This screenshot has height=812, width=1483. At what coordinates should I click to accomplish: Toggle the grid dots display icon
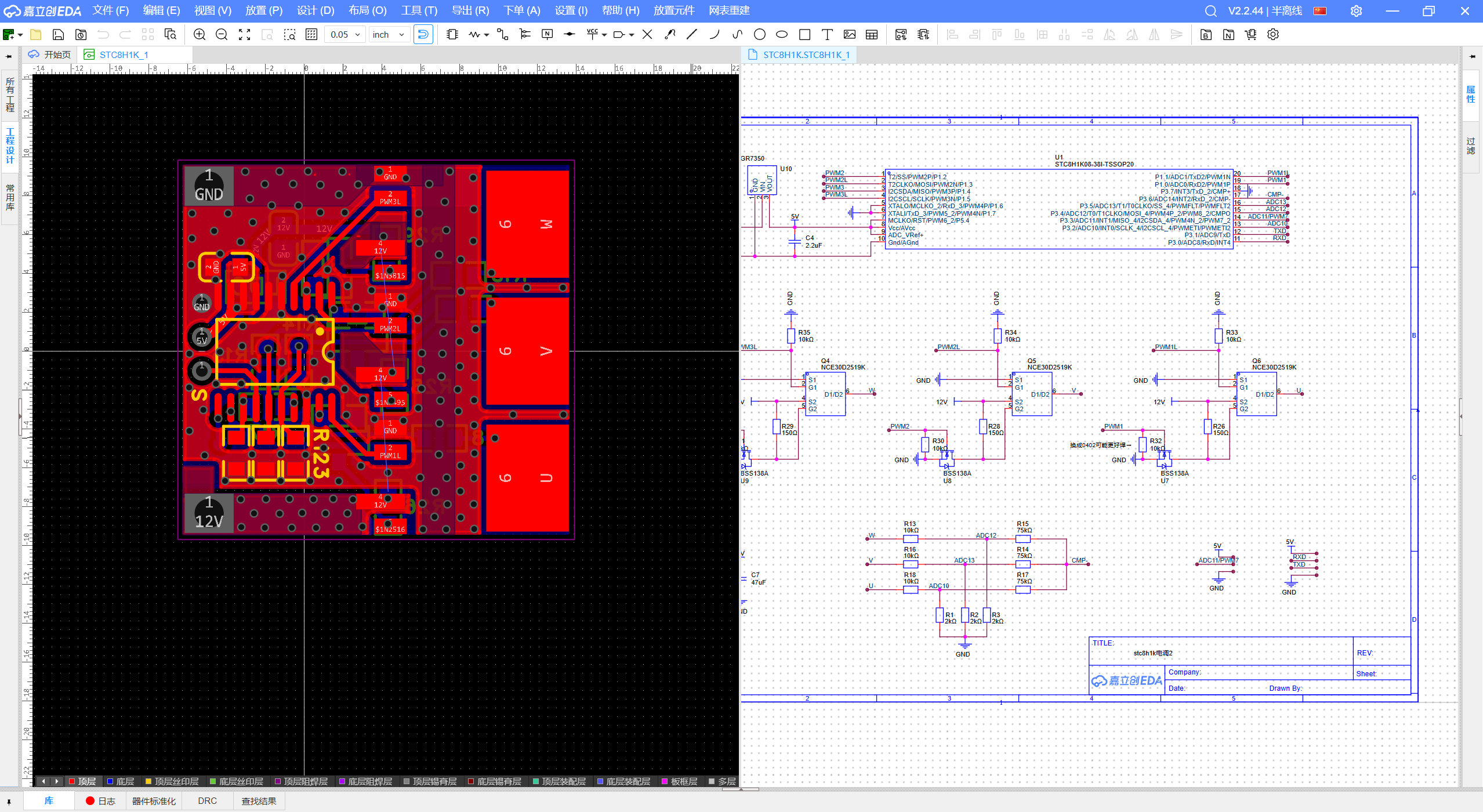pyautogui.click(x=311, y=35)
